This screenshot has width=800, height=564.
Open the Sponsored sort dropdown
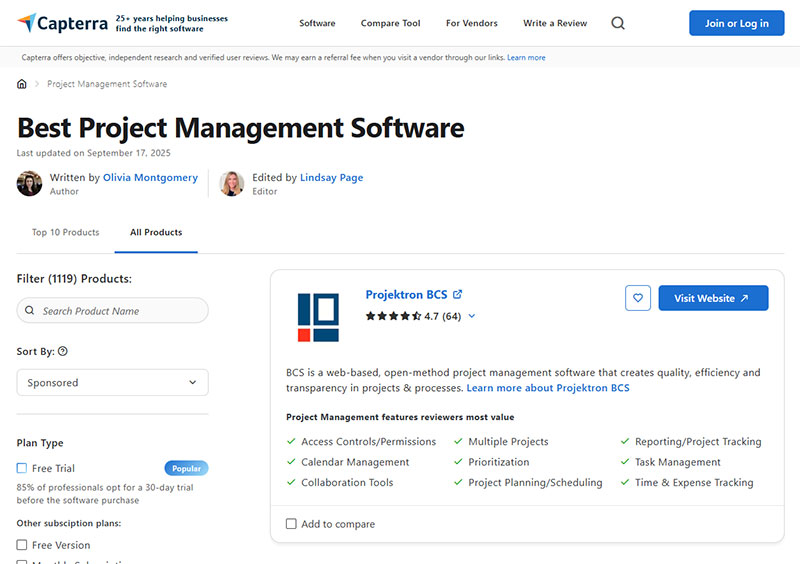pyautogui.click(x=112, y=383)
